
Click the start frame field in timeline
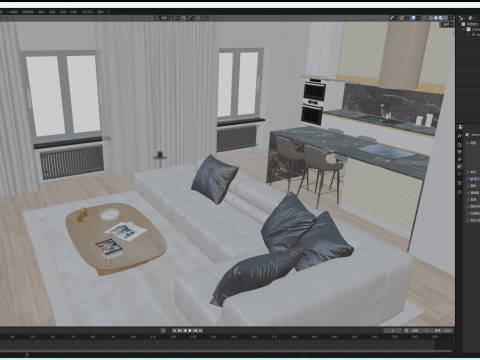tap(420, 330)
